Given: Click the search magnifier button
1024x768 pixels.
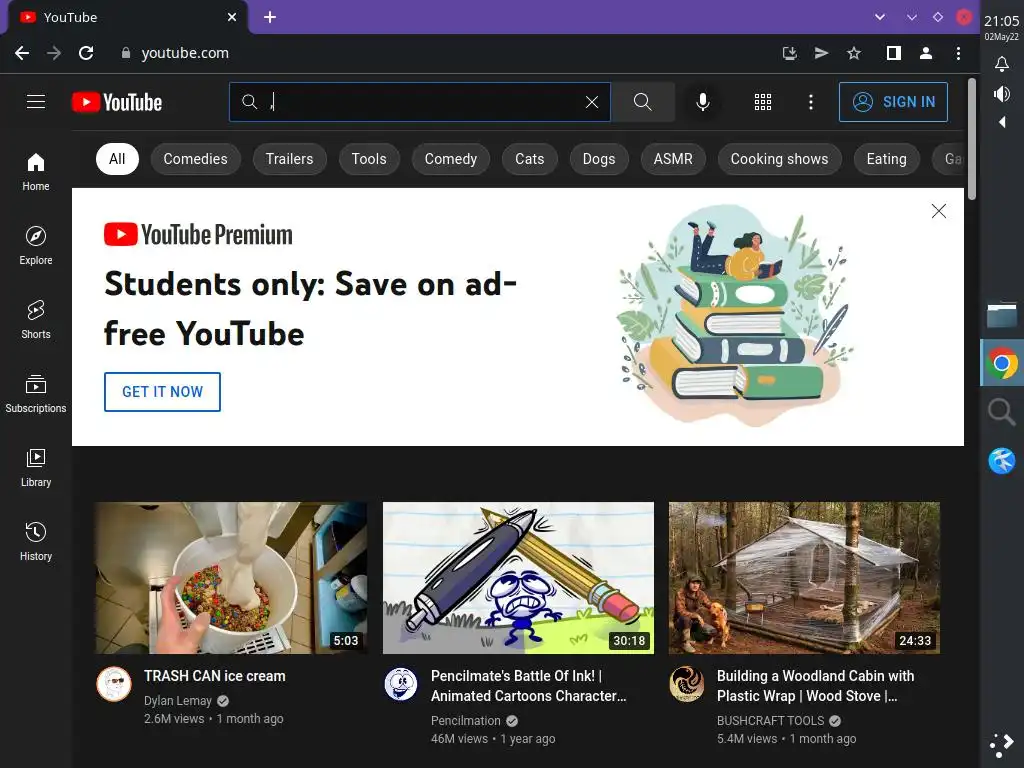Looking at the screenshot, I should click(x=643, y=102).
